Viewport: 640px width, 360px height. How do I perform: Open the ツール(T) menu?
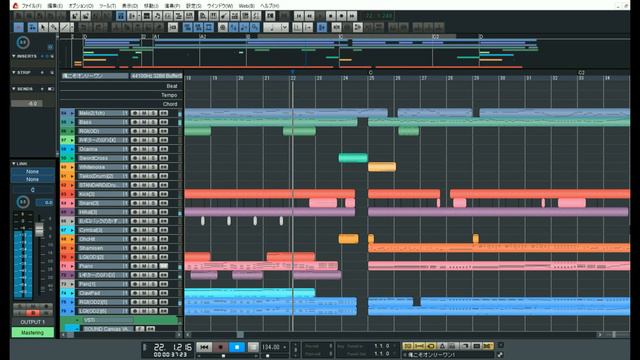click(x=107, y=6)
